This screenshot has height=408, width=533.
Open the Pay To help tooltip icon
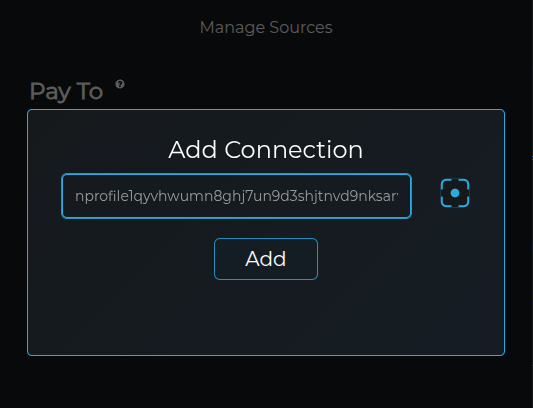tap(120, 84)
